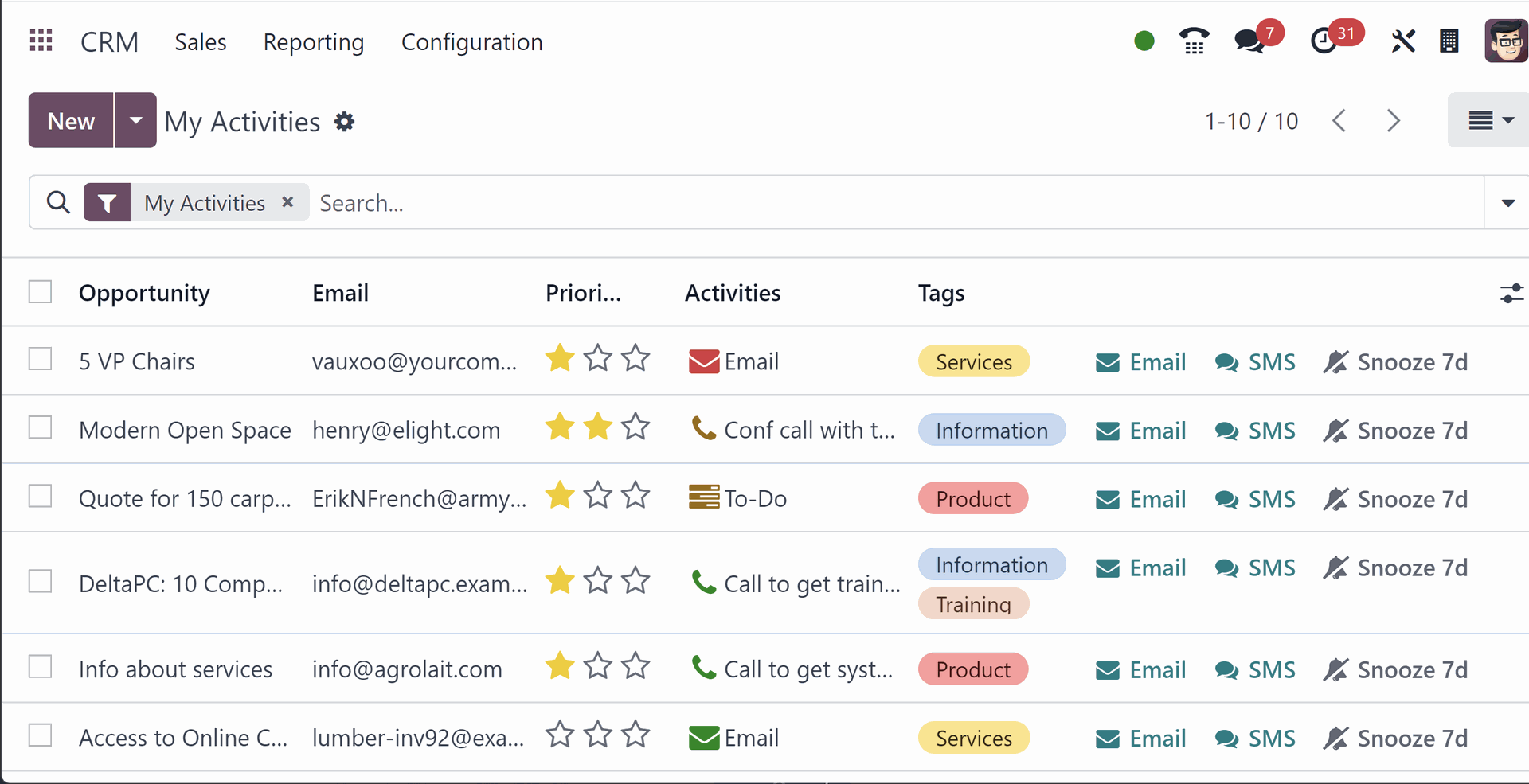1529x784 pixels.
Task: Click yellow Services tag on 5 VP Chairs
Action: click(974, 361)
